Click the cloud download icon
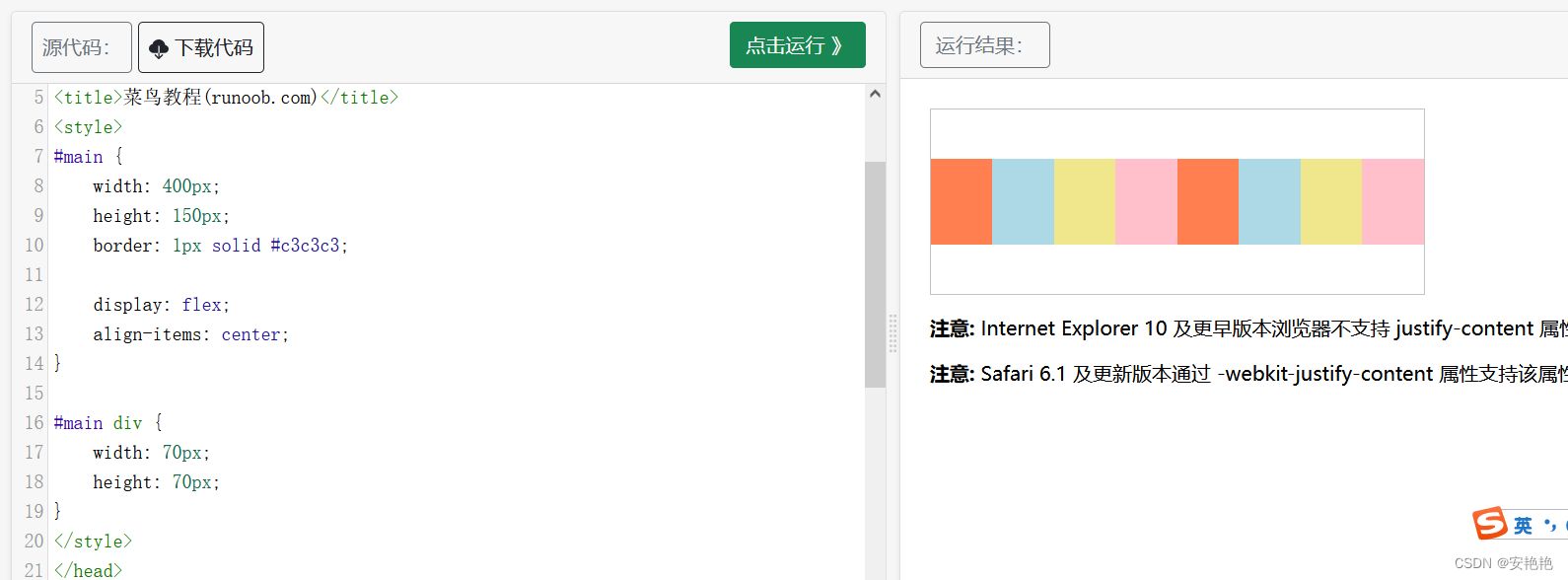This screenshot has width=1568, height=580. coord(159,48)
